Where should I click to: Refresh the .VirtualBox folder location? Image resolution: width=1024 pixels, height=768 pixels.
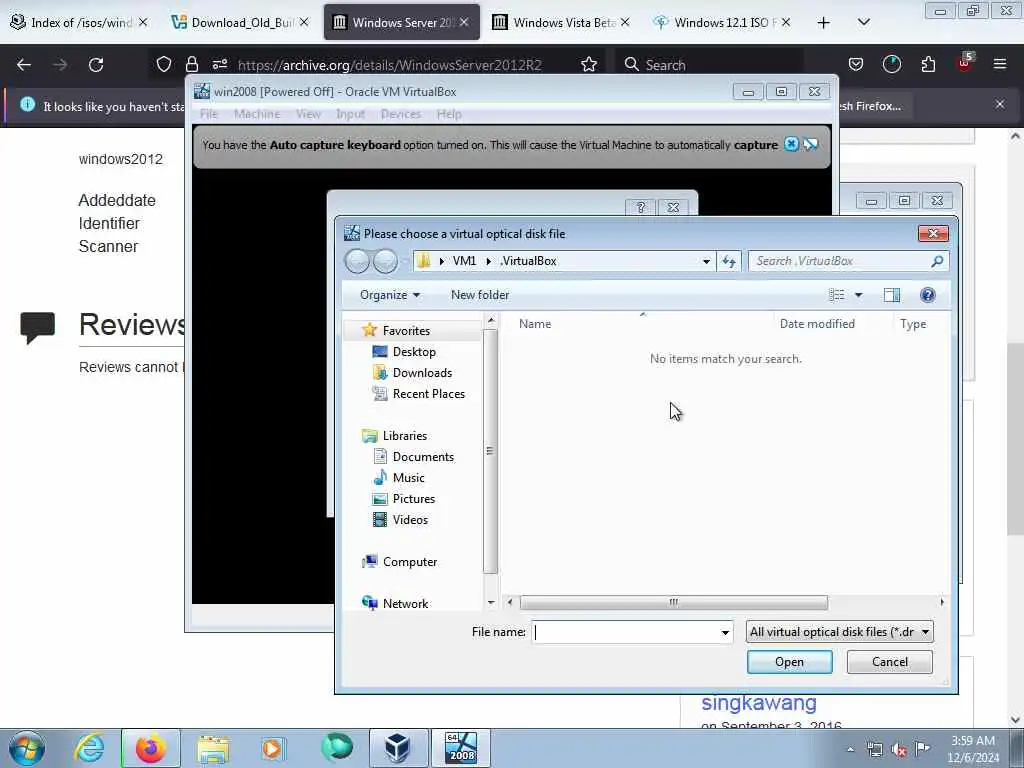coord(729,261)
